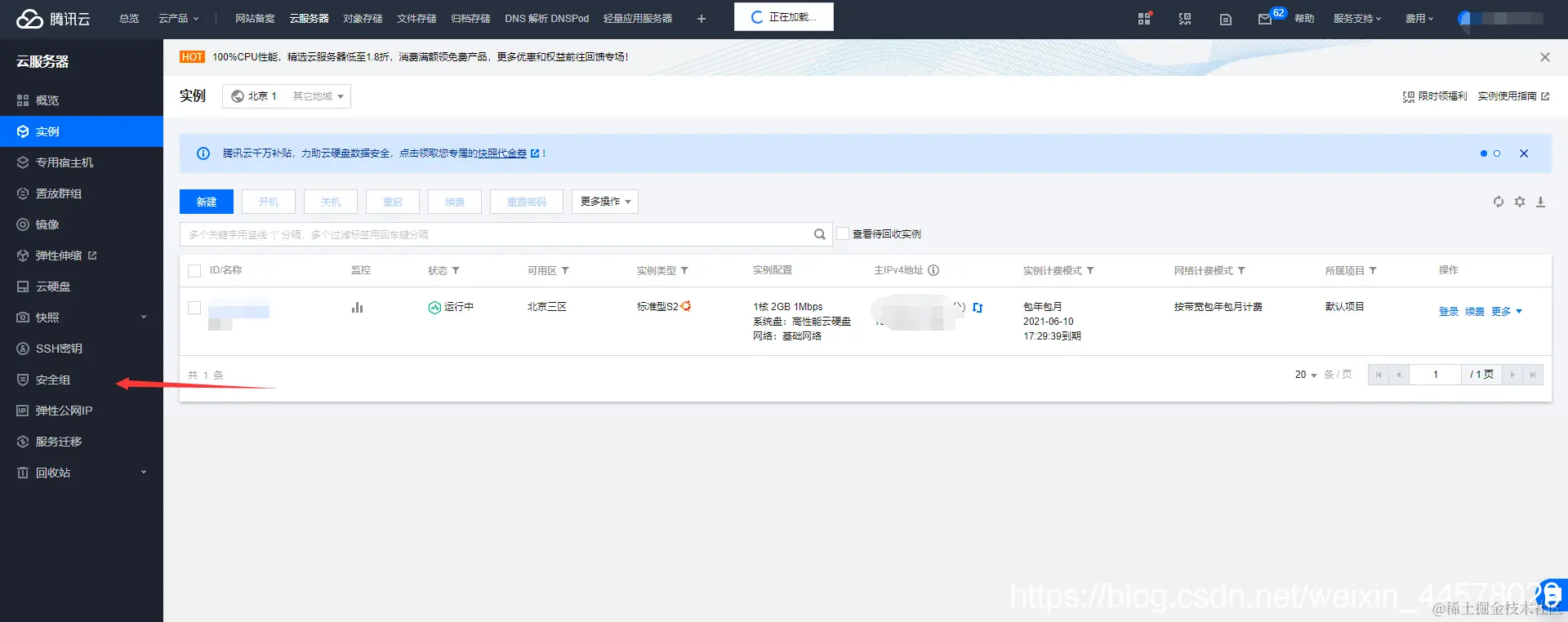Expand the 回收站 sidebar group

82,473
